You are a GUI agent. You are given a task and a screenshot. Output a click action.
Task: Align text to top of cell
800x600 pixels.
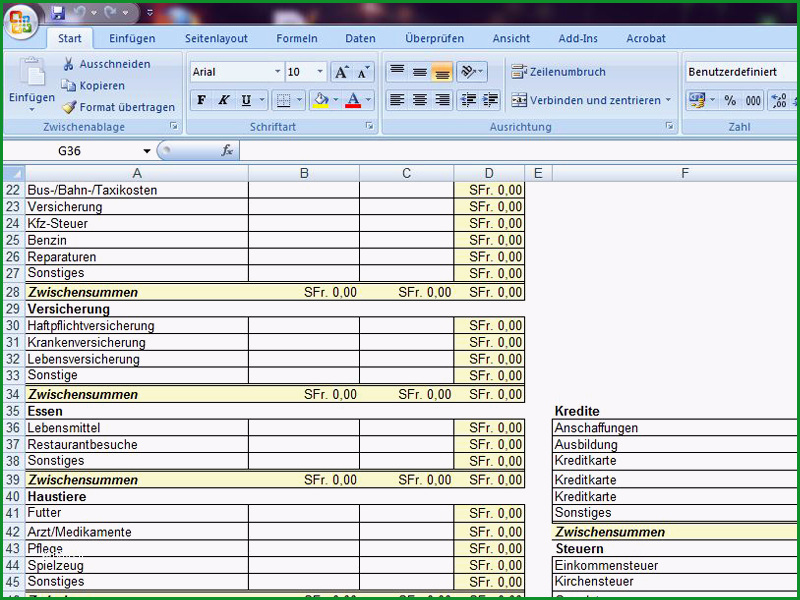coord(397,72)
